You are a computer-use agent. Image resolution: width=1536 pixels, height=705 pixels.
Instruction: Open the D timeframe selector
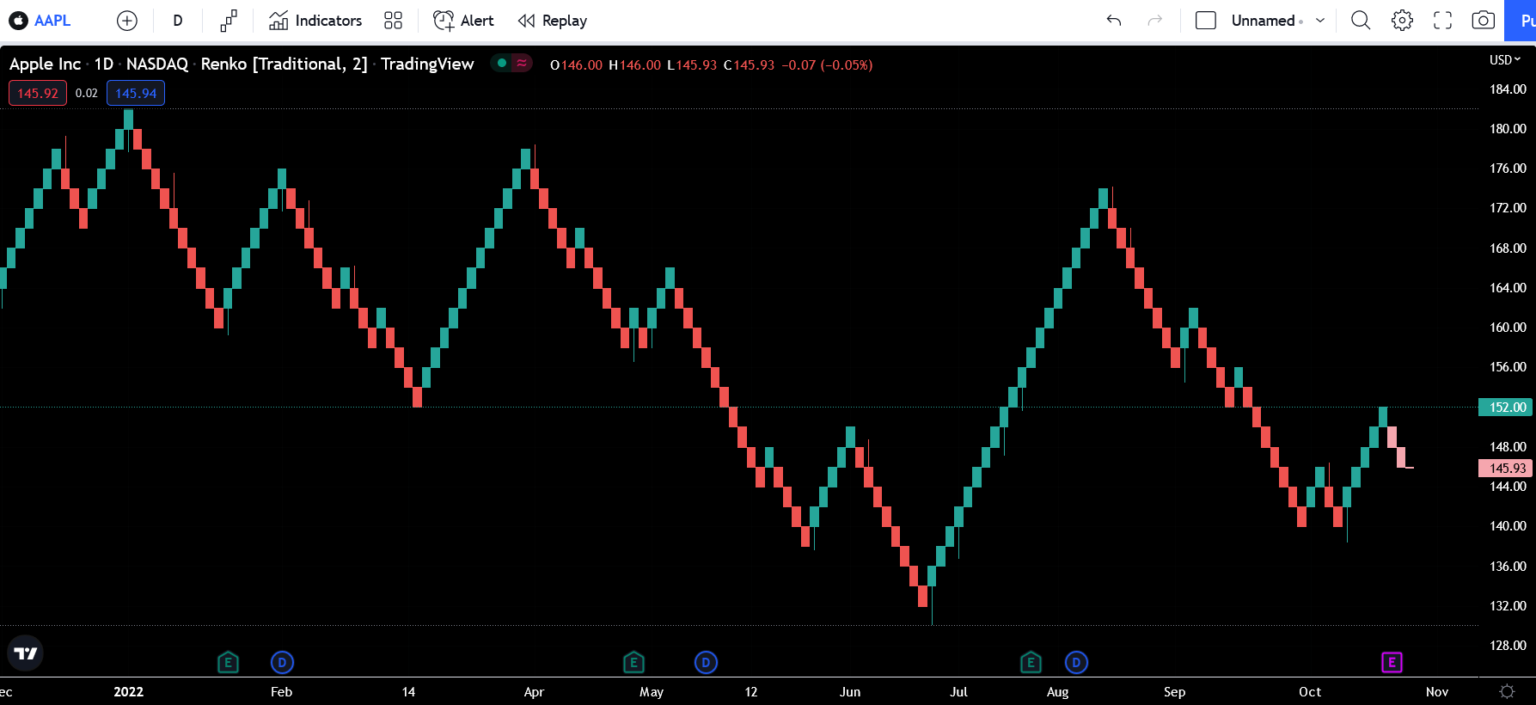[x=177, y=20]
